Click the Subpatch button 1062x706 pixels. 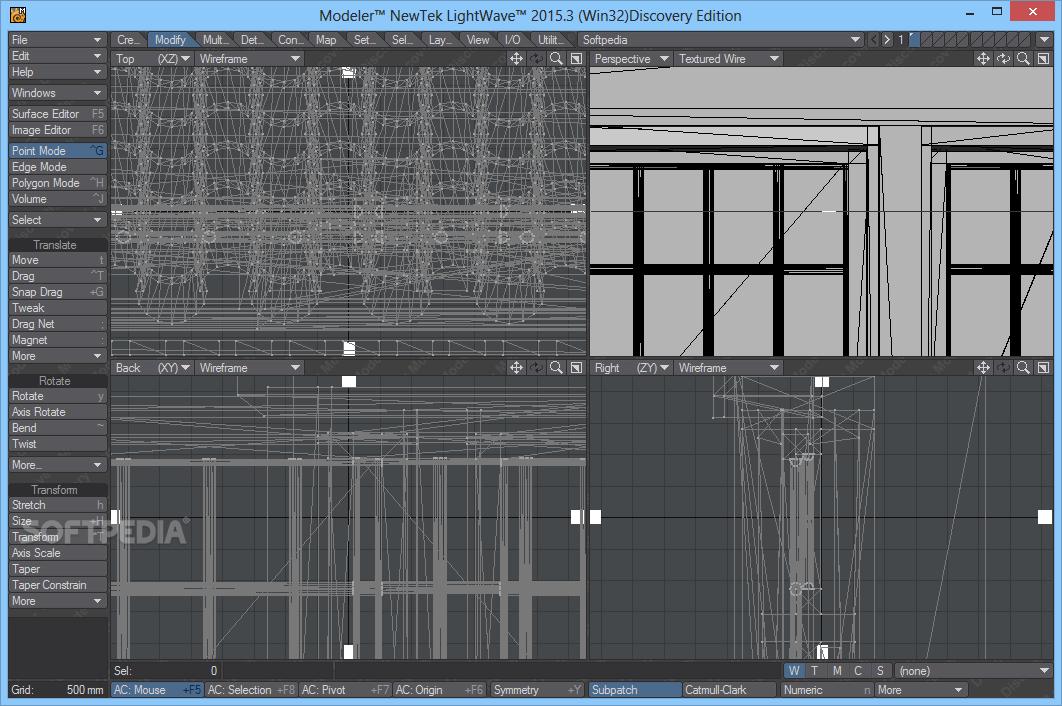(x=635, y=690)
